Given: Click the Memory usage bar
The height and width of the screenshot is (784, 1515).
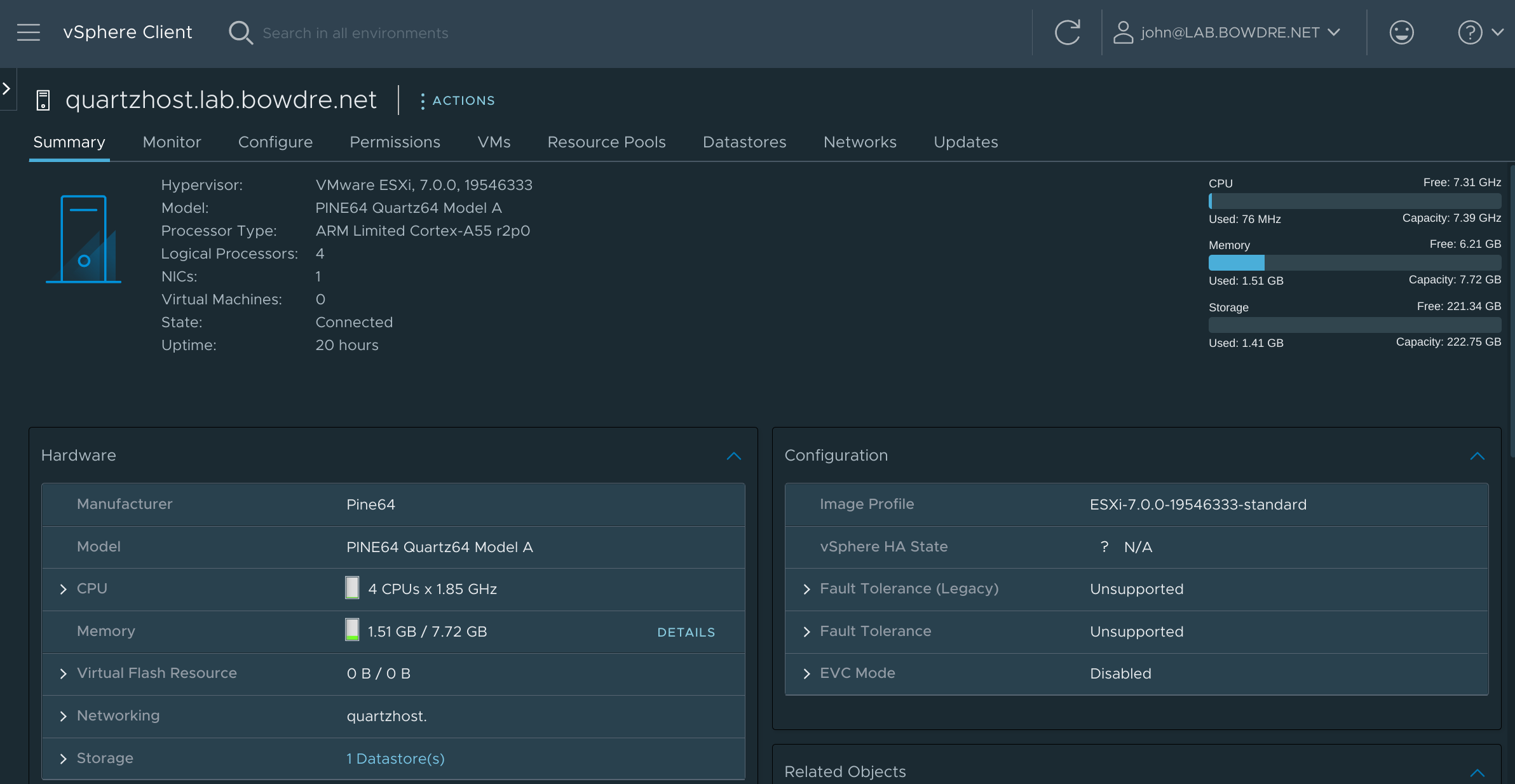Looking at the screenshot, I should click(x=1354, y=262).
